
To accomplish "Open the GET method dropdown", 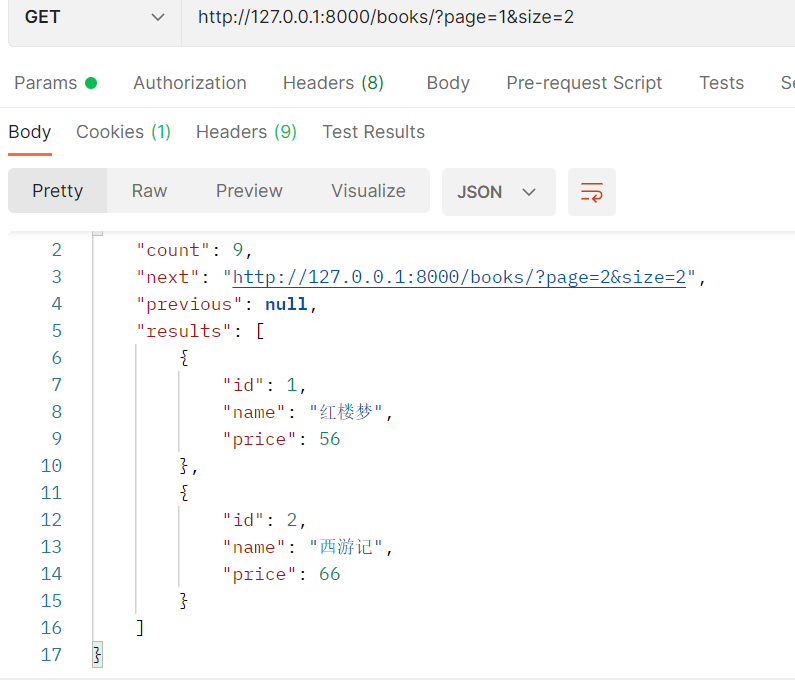I will 95,17.
